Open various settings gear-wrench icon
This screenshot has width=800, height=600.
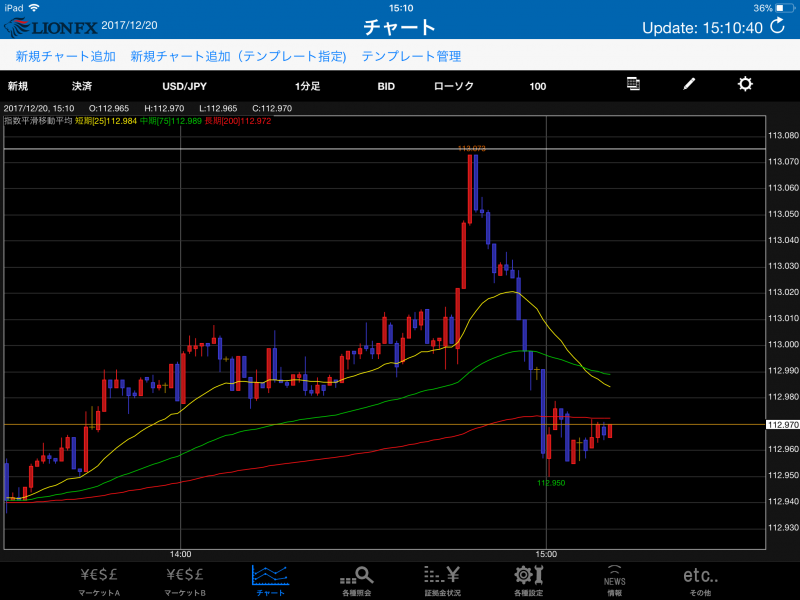tap(528, 580)
